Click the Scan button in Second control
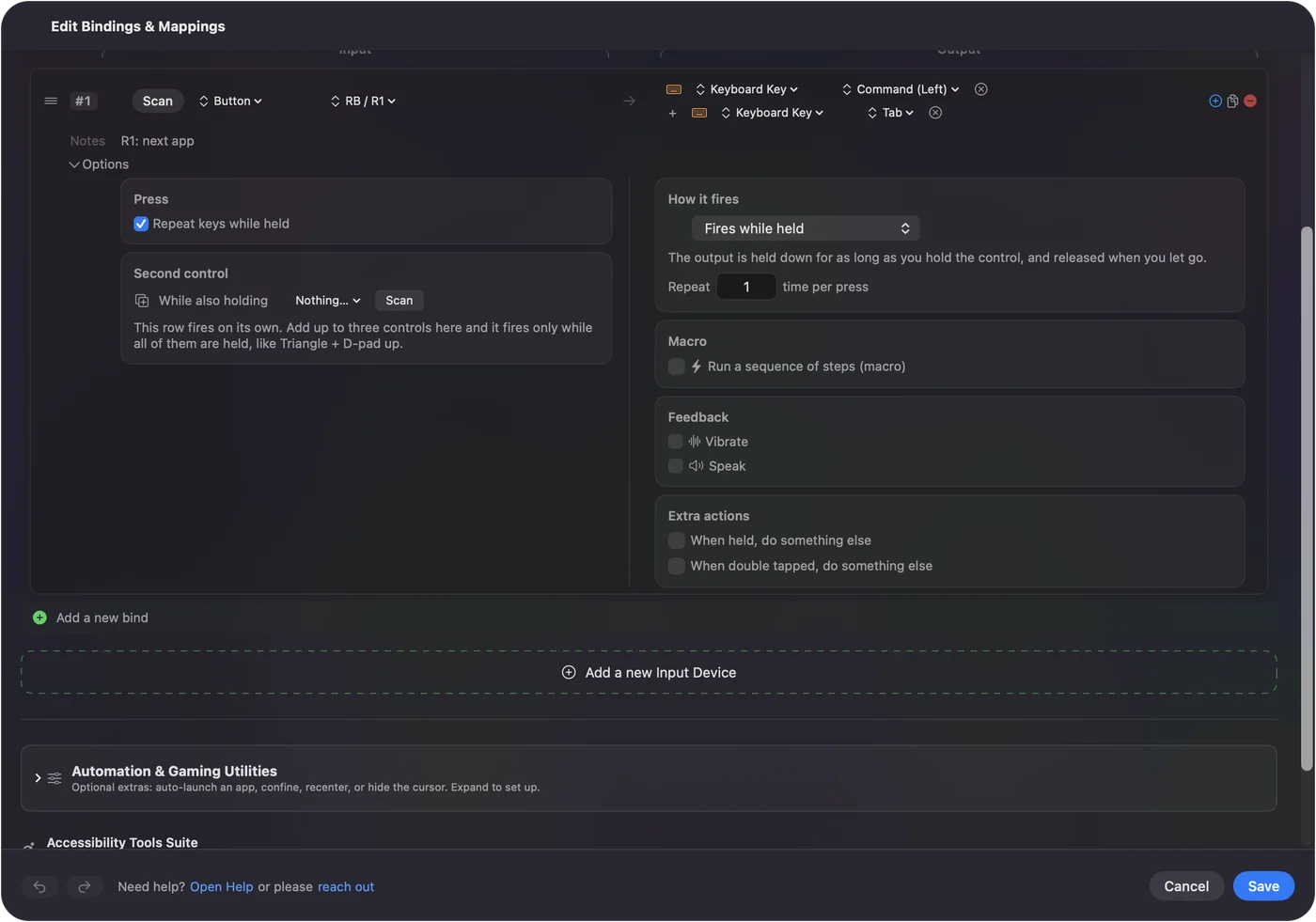 (x=399, y=301)
